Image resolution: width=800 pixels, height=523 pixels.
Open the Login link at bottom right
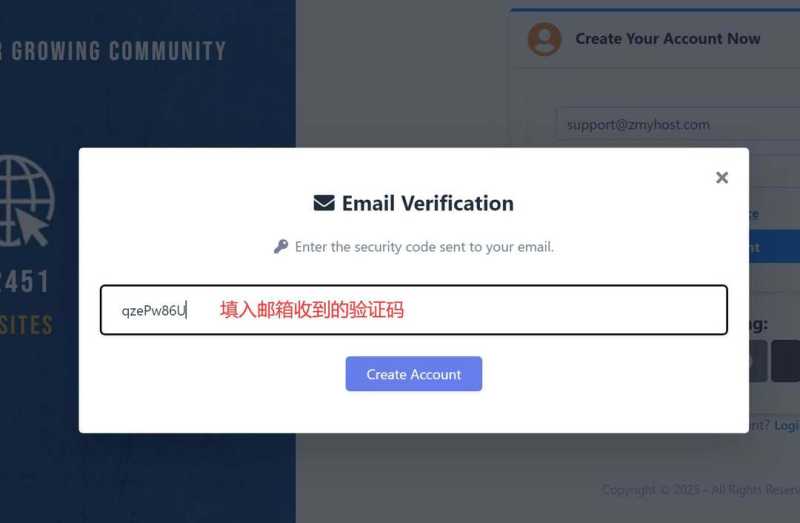click(786, 425)
